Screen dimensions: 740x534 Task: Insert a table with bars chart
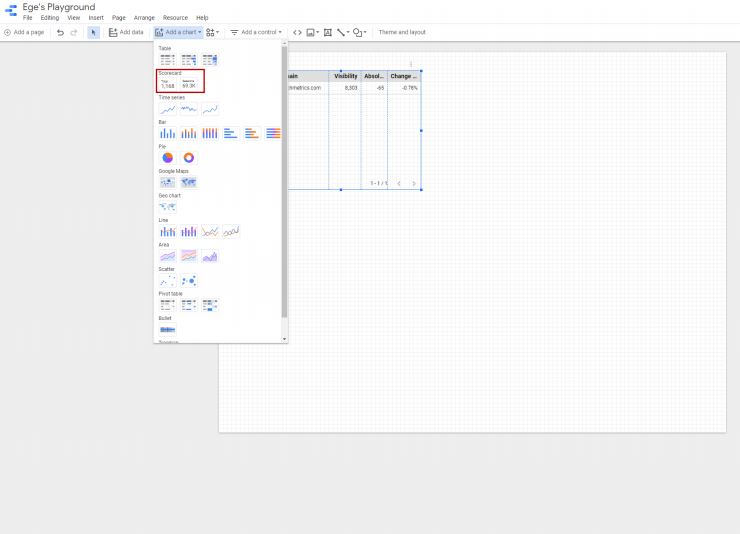tap(189, 60)
